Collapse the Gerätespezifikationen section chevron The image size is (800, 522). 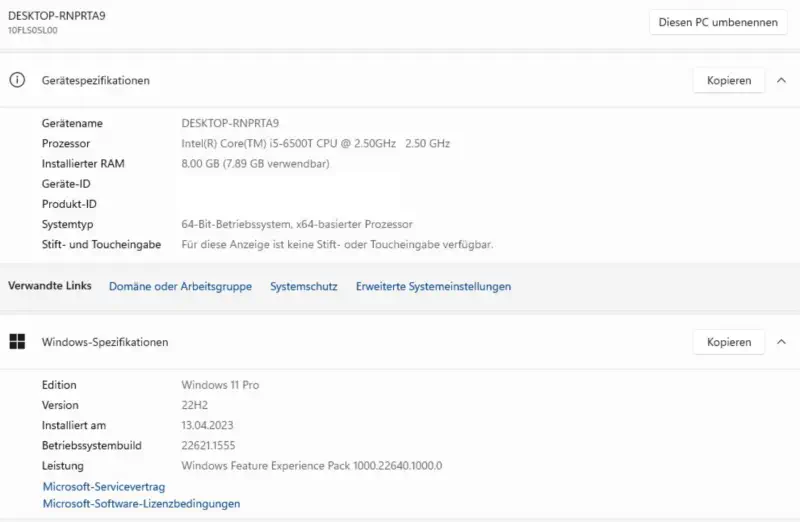tap(781, 81)
